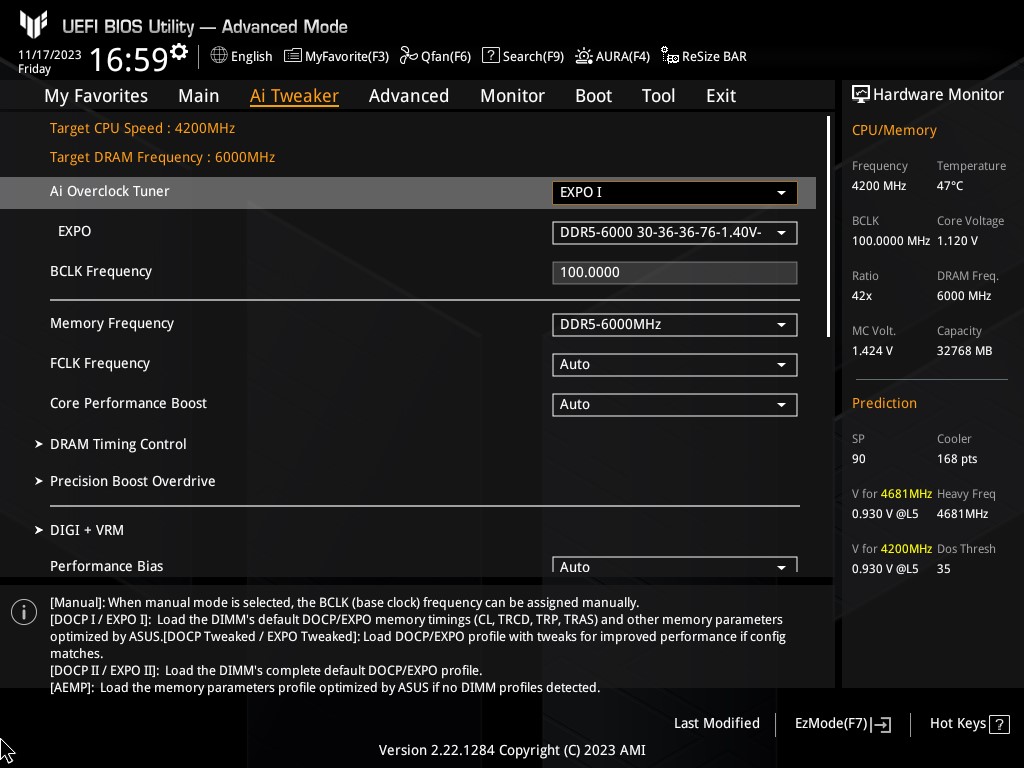Open the Tool tab
This screenshot has height=768, width=1024.
pyautogui.click(x=658, y=96)
